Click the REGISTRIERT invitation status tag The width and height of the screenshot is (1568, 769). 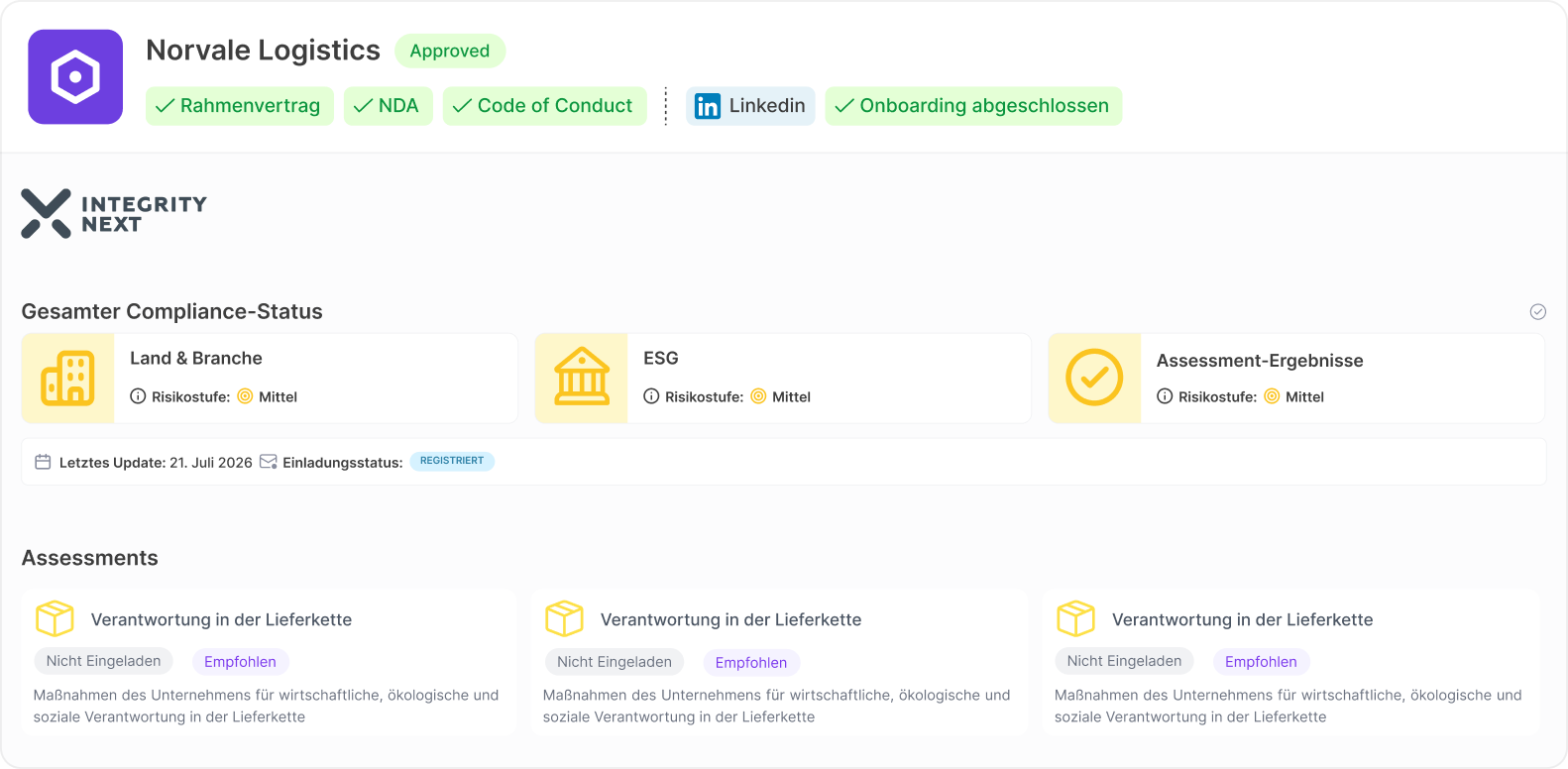point(452,461)
